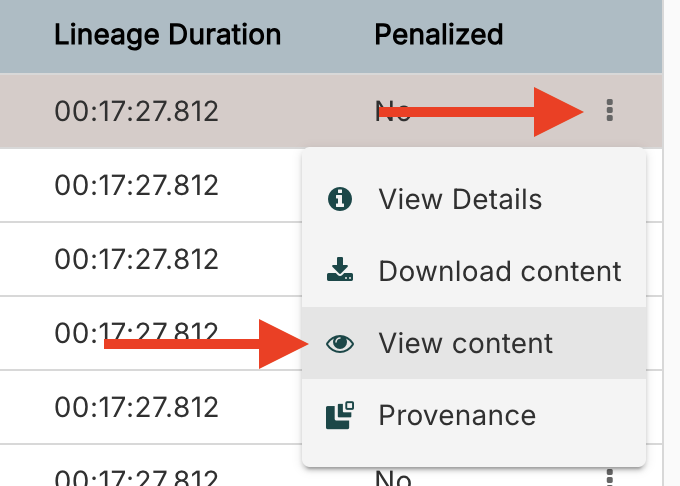Image resolution: width=680 pixels, height=486 pixels.
Task: Select the second row's lineage duration cell
Action: coord(136,185)
